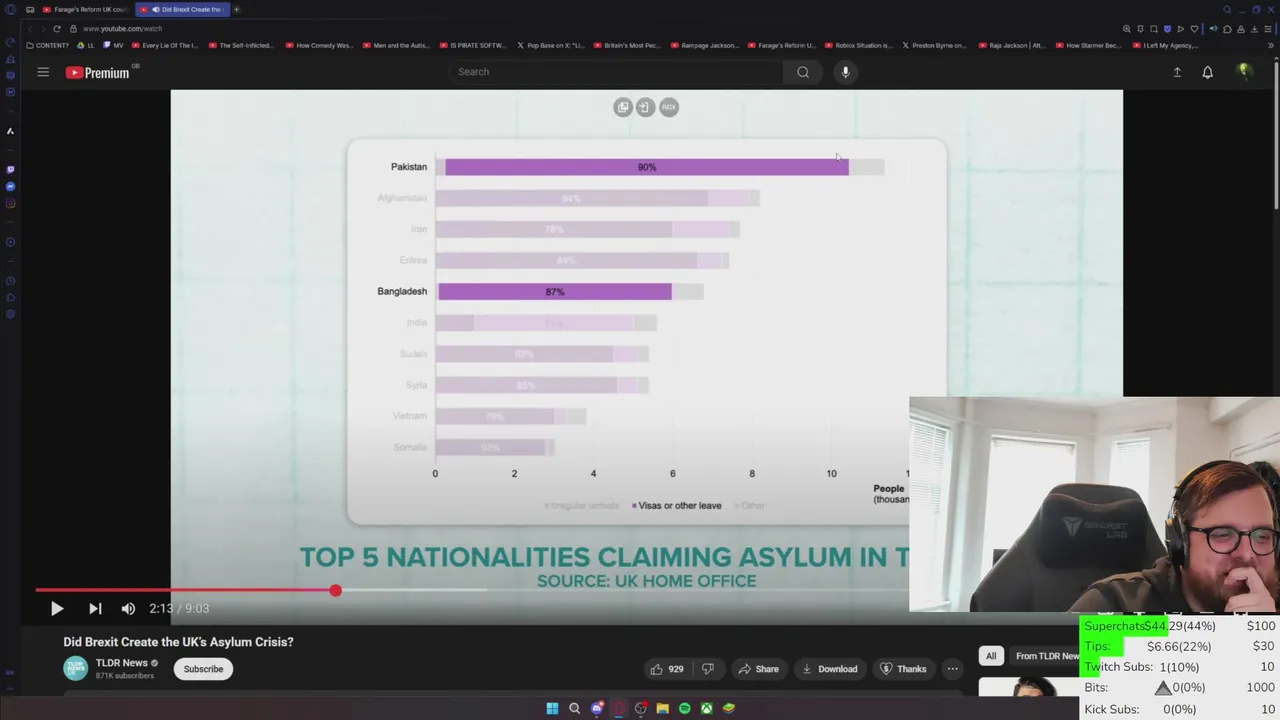
Task: Open Xbox app from taskbar
Action: [x=706, y=708]
